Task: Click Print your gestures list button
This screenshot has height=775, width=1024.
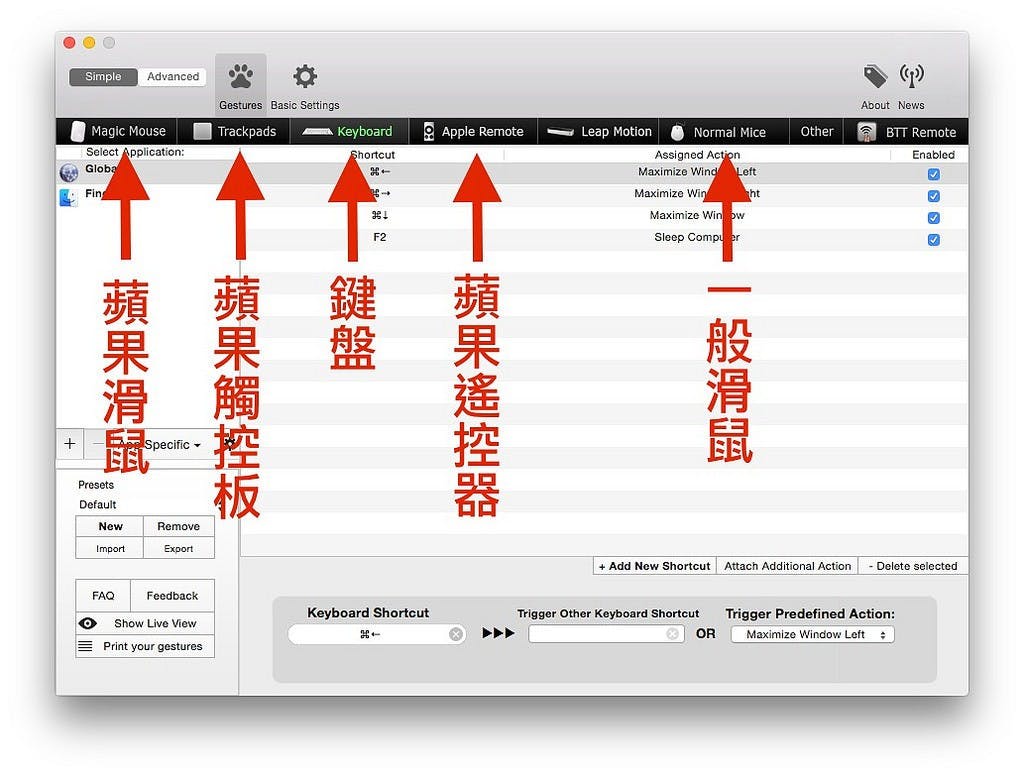Action: (x=145, y=646)
